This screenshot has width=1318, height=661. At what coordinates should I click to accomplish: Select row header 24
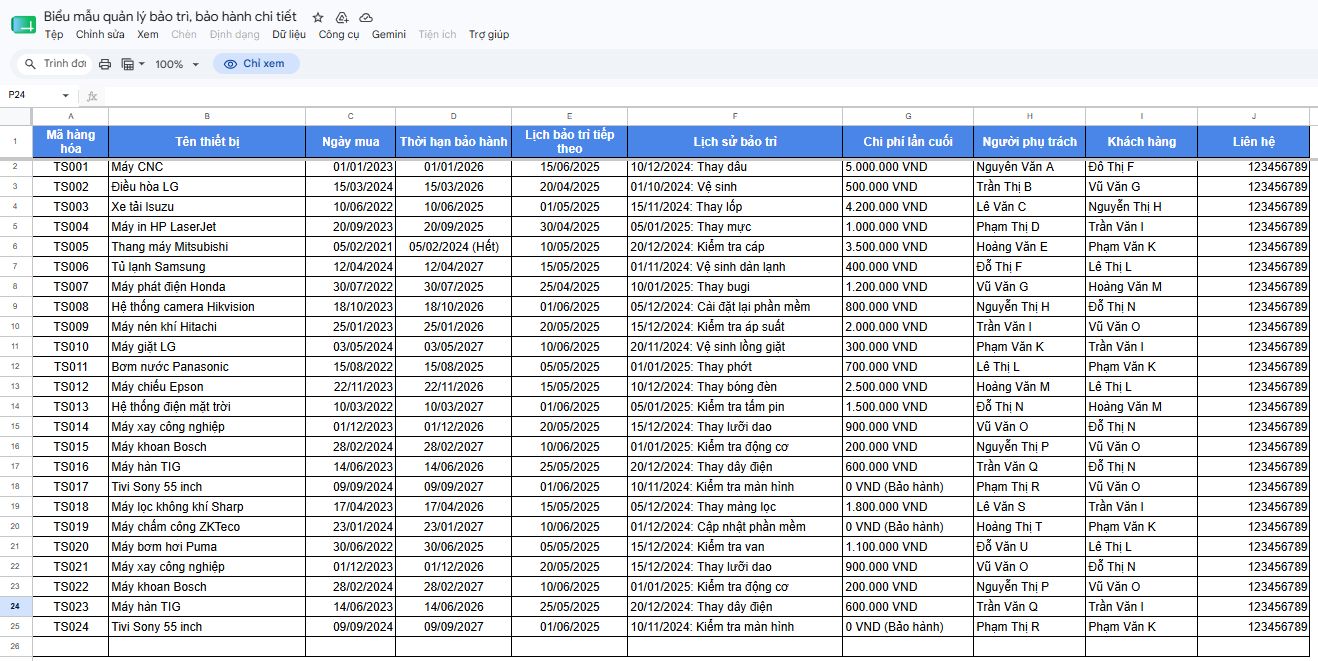(x=16, y=606)
